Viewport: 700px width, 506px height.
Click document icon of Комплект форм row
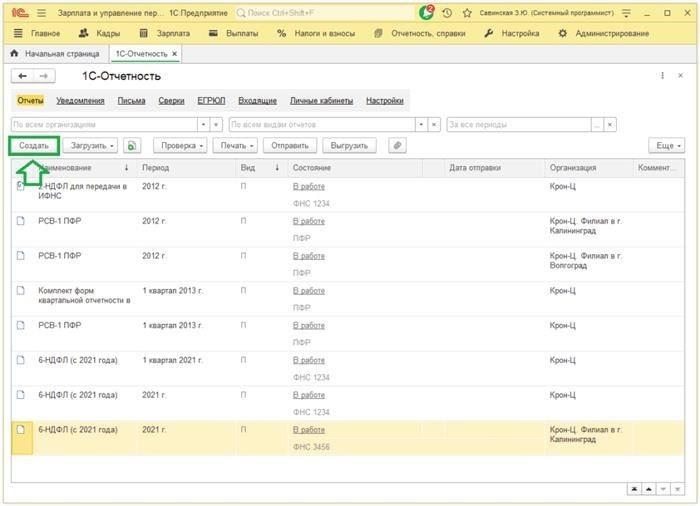pyautogui.click(x=21, y=290)
